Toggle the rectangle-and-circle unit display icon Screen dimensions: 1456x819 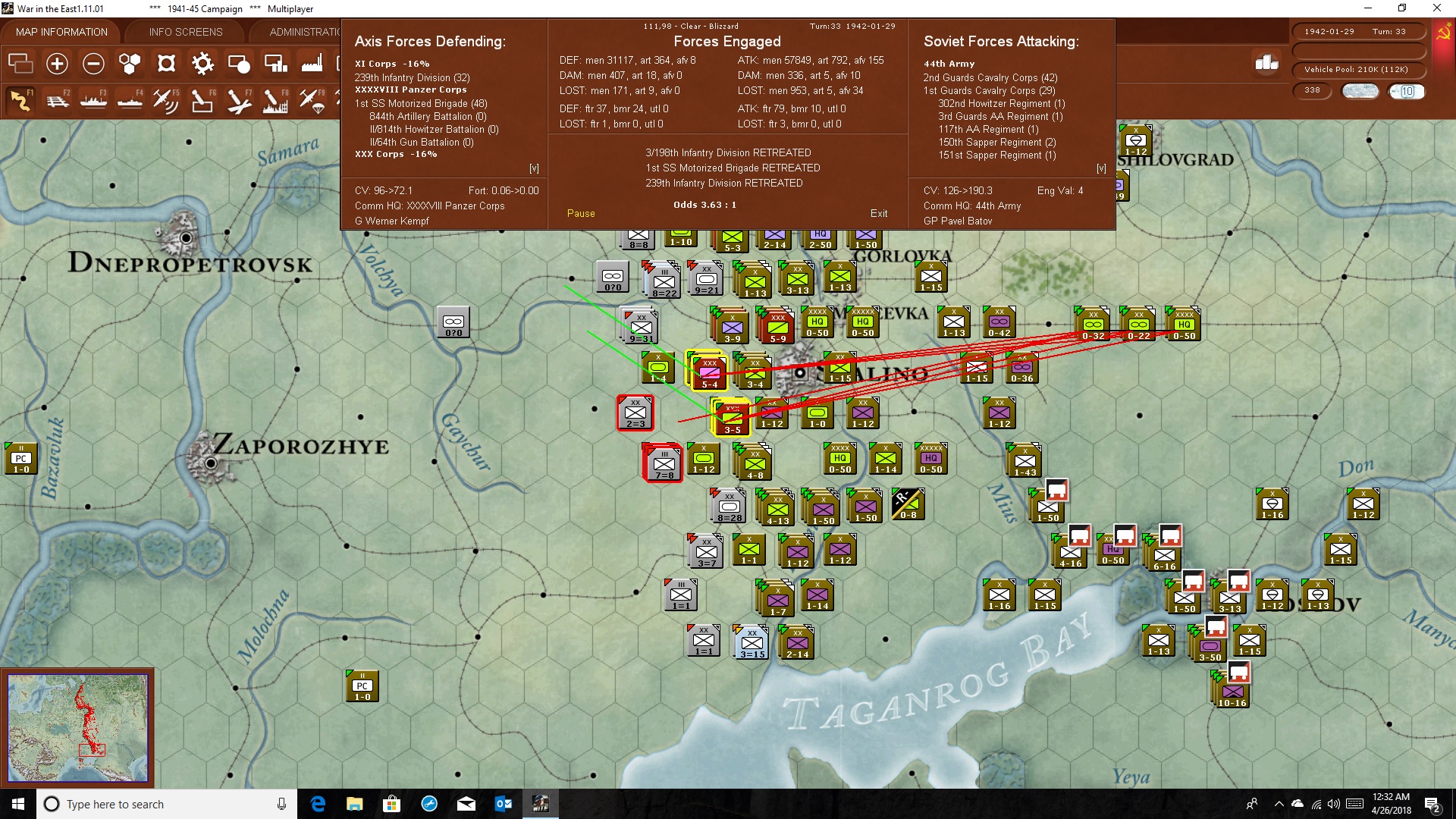click(239, 64)
